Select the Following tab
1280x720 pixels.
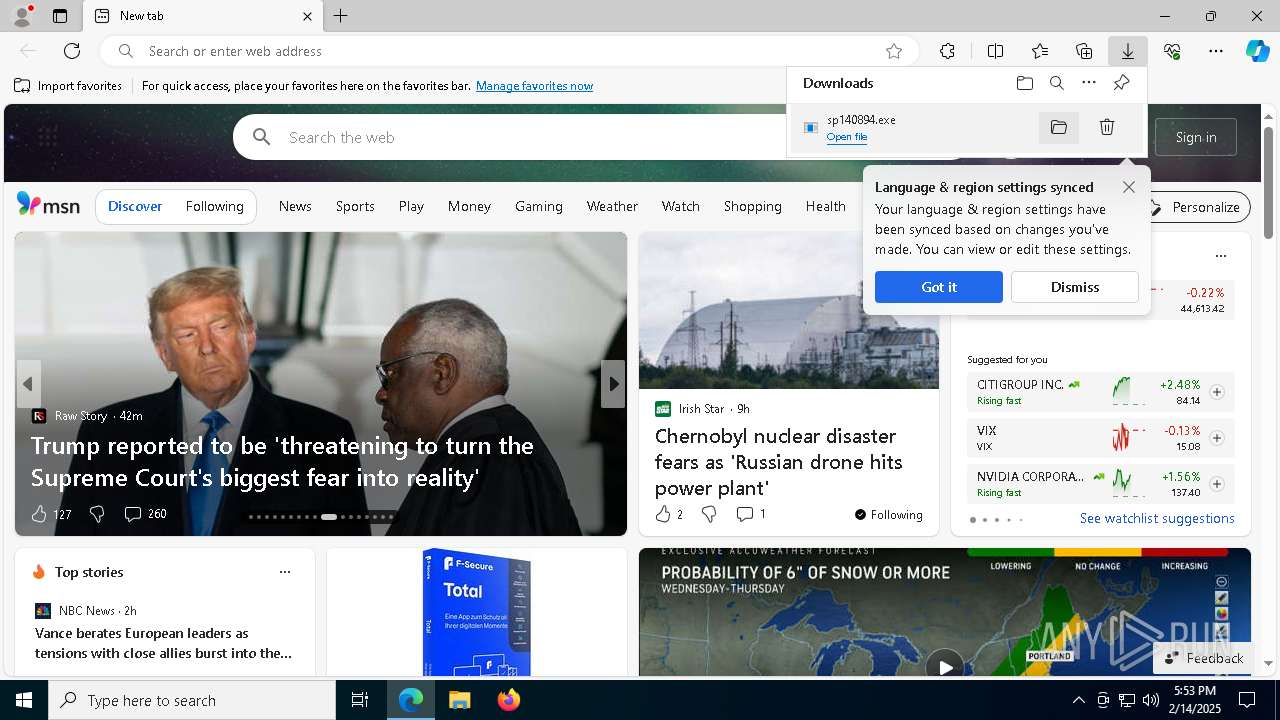coord(214,206)
